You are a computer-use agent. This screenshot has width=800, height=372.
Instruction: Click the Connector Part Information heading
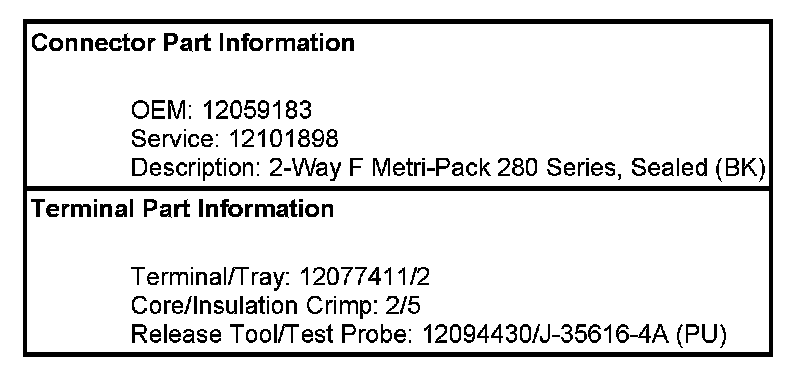193,43
